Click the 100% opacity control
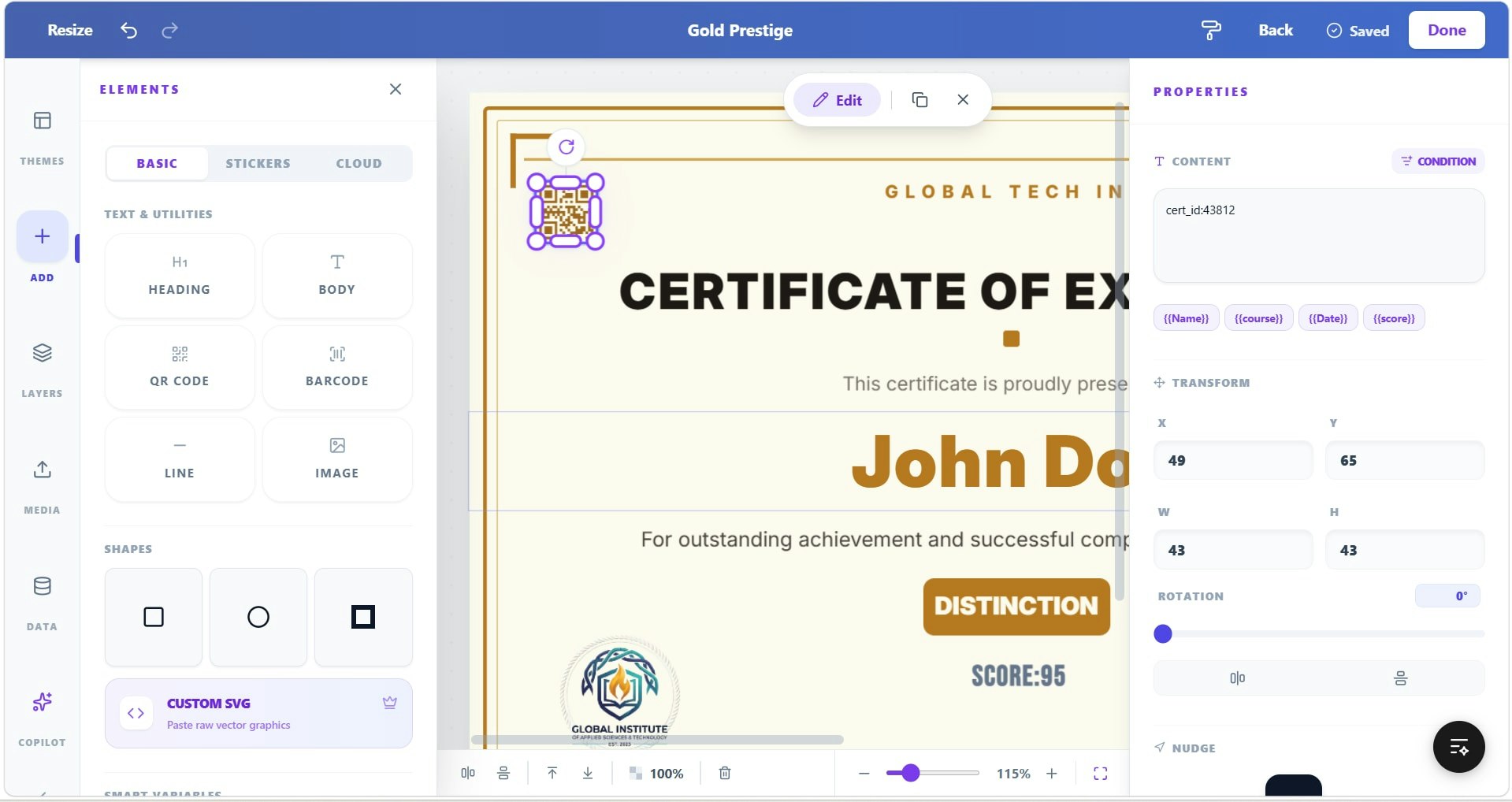 [x=656, y=774]
